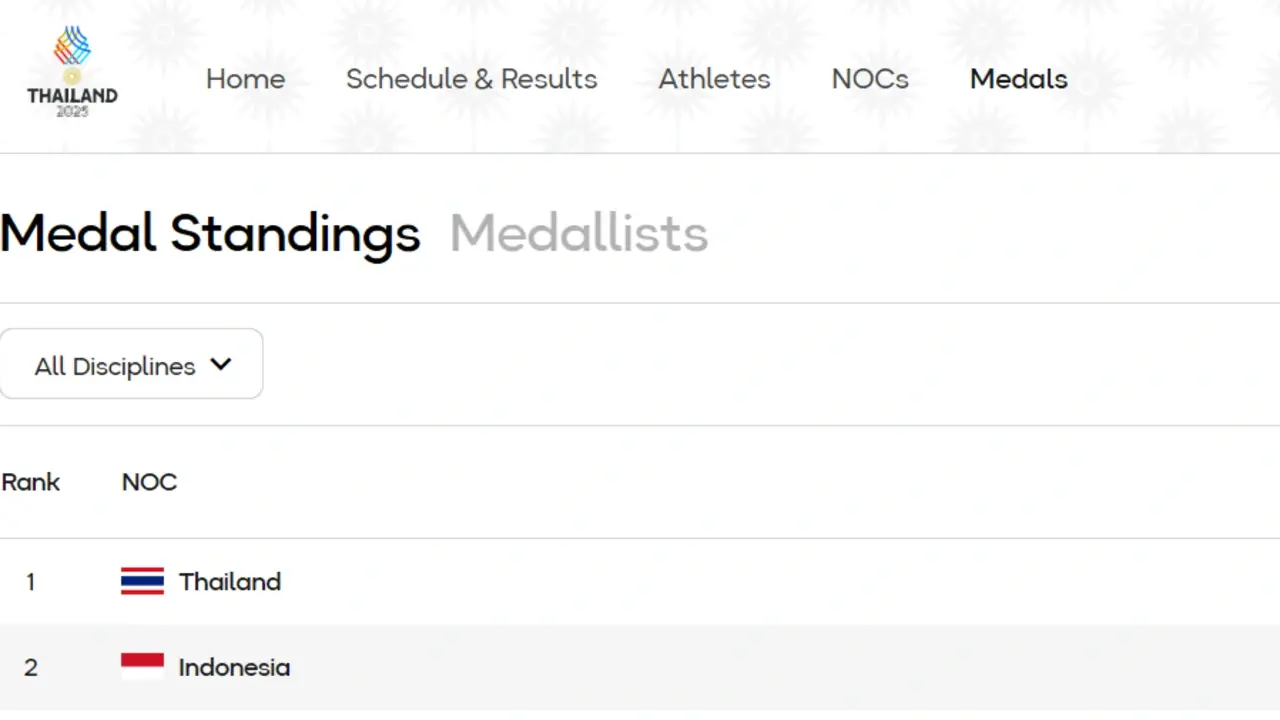Select the Medal Standings tab
The height and width of the screenshot is (720, 1280).
click(x=210, y=232)
